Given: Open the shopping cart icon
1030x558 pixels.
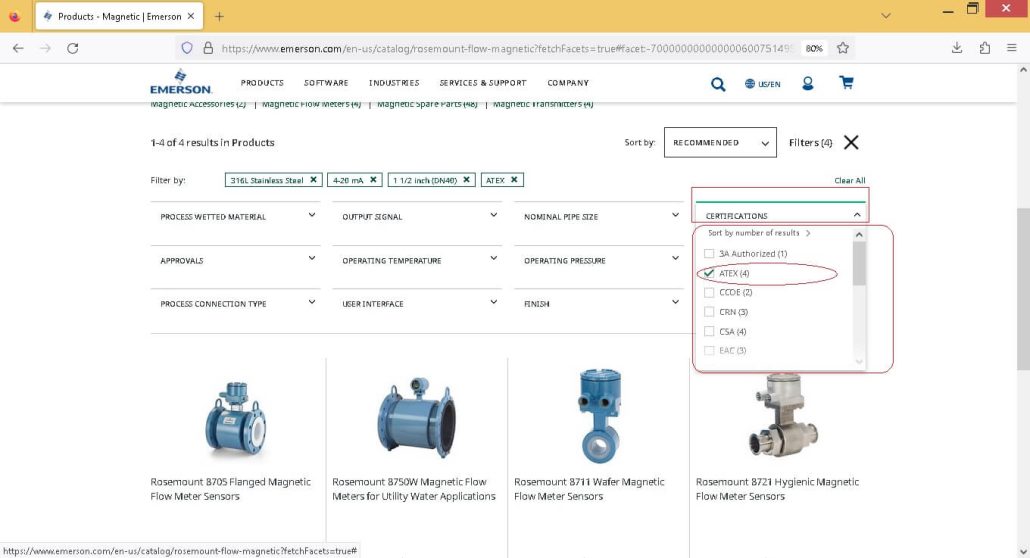Looking at the screenshot, I should click(846, 83).
